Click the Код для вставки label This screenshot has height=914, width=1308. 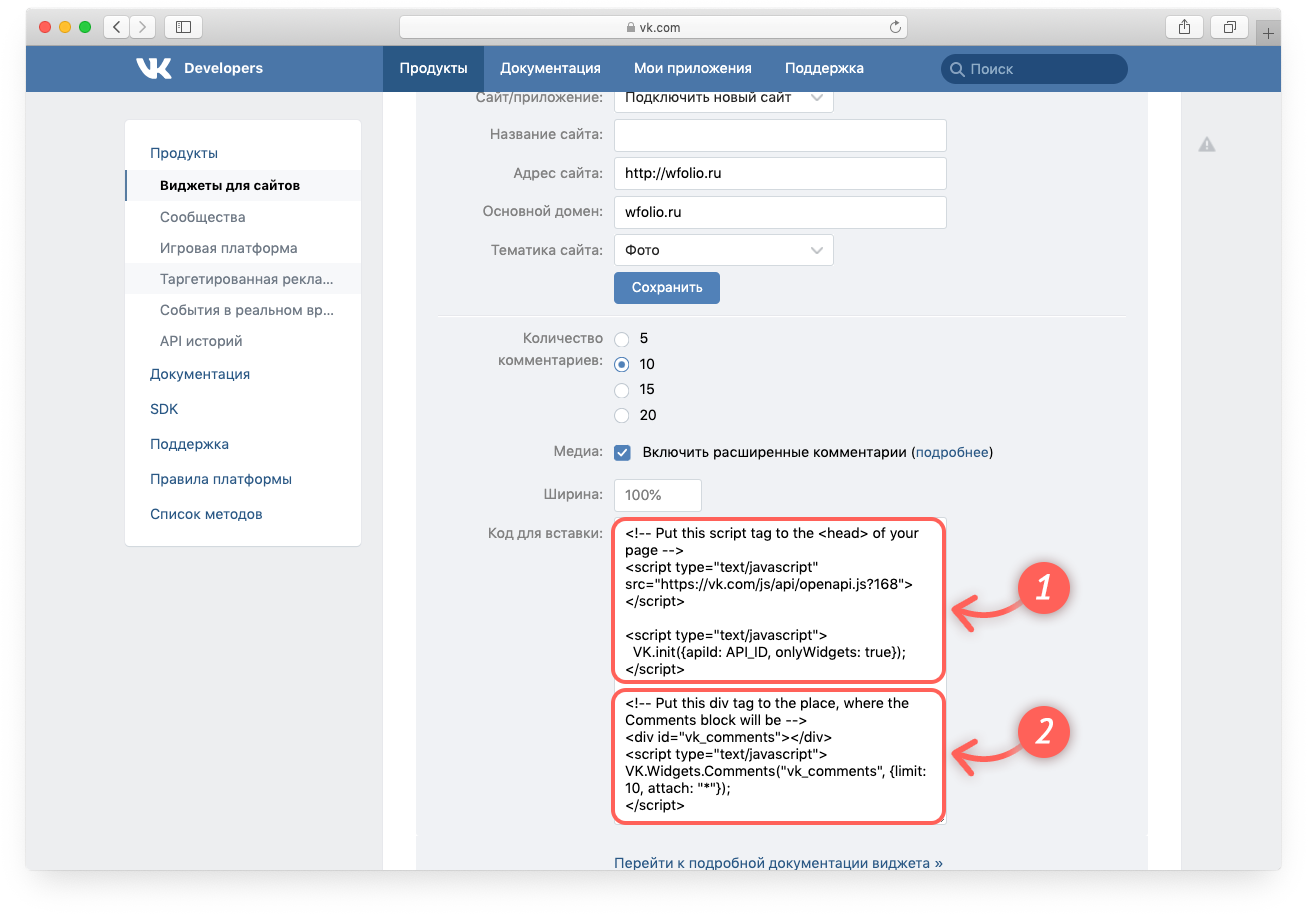(545, 533)
